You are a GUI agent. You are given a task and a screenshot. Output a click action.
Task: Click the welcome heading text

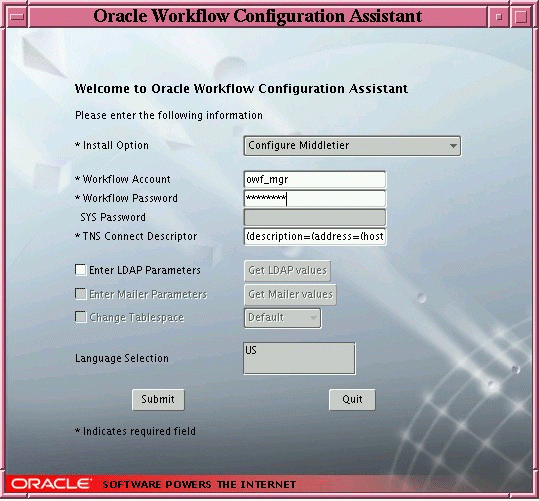pyautogui.click(x=241, y=89)
